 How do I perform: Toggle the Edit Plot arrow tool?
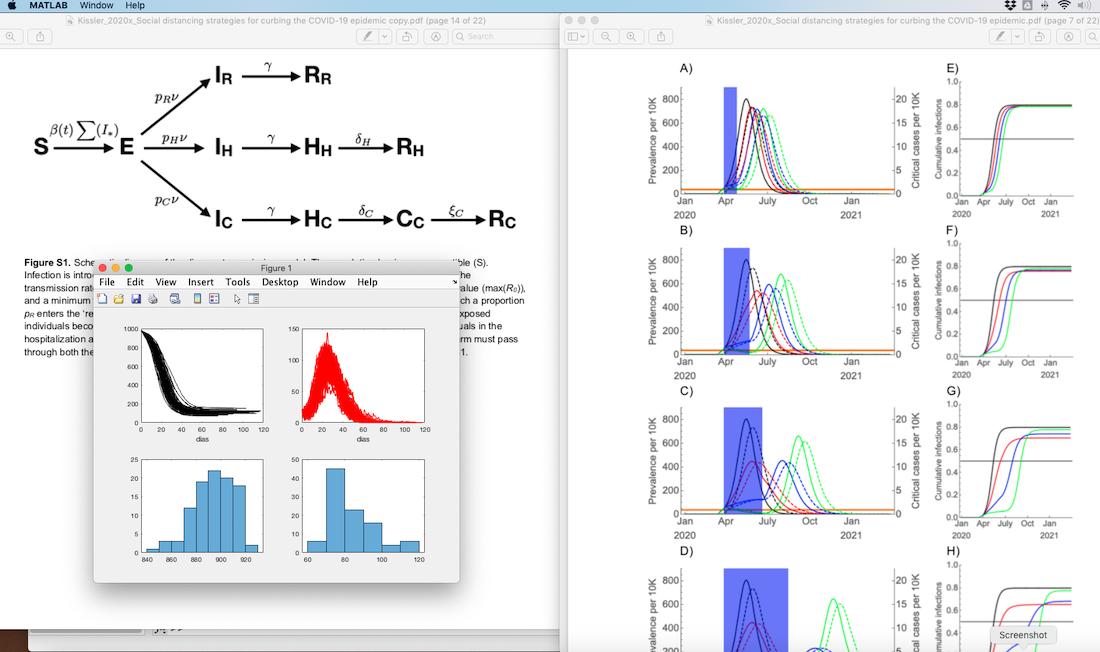[237, 299]
